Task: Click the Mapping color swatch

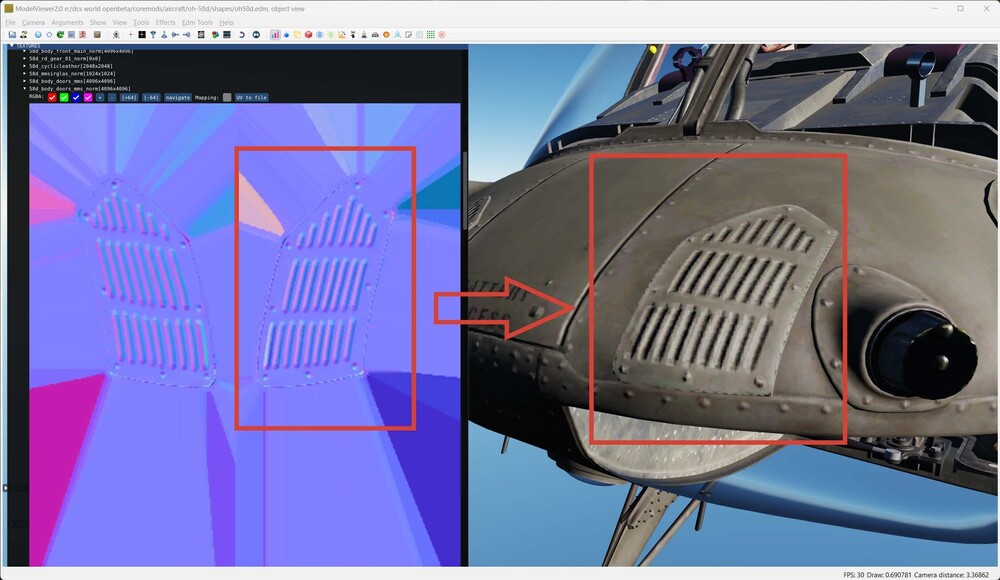Action: pos(225,97)
